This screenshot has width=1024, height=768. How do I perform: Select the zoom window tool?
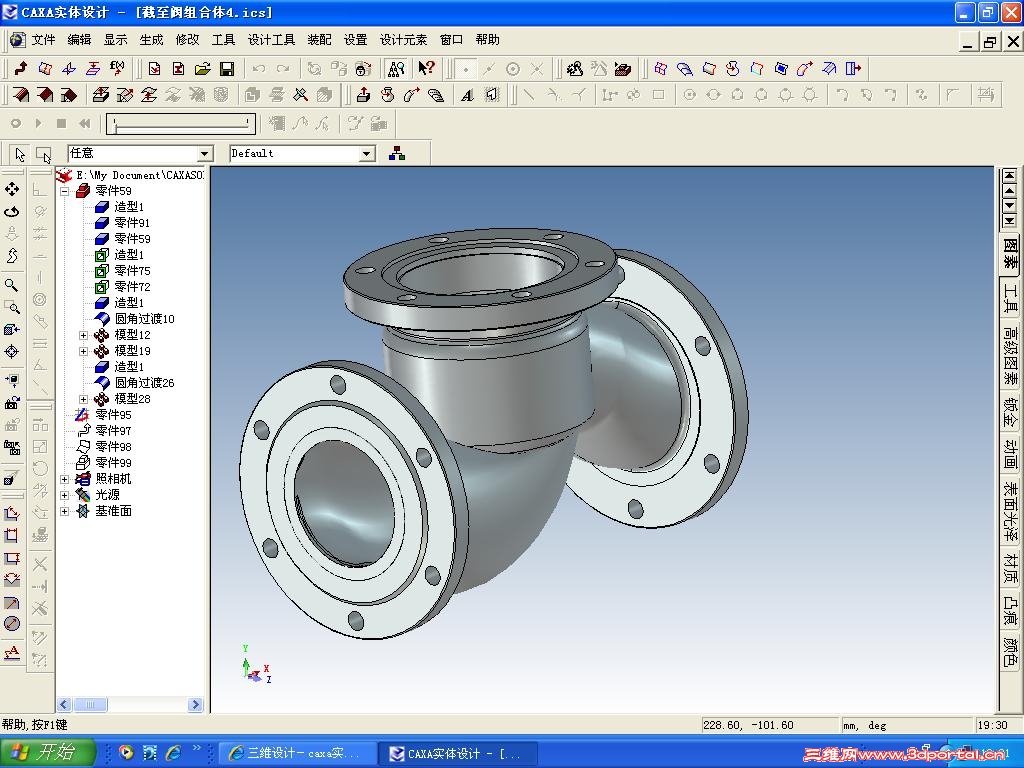12,307
